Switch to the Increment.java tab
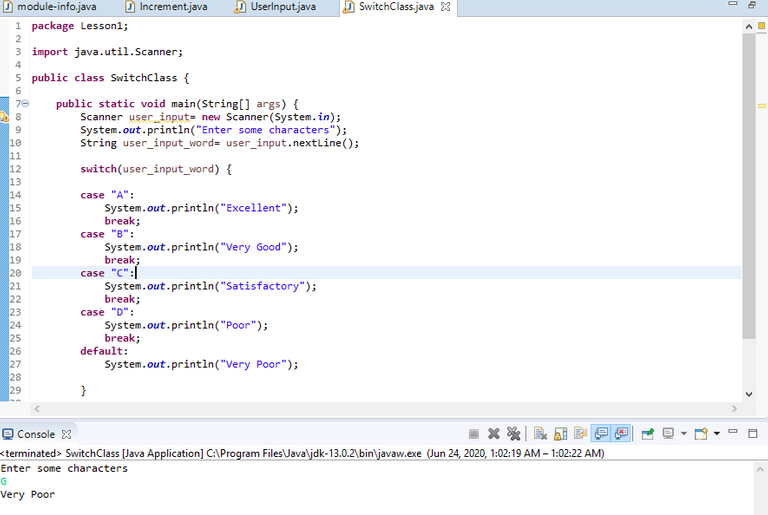Screen dimensions: 768x515 (167, 7)
